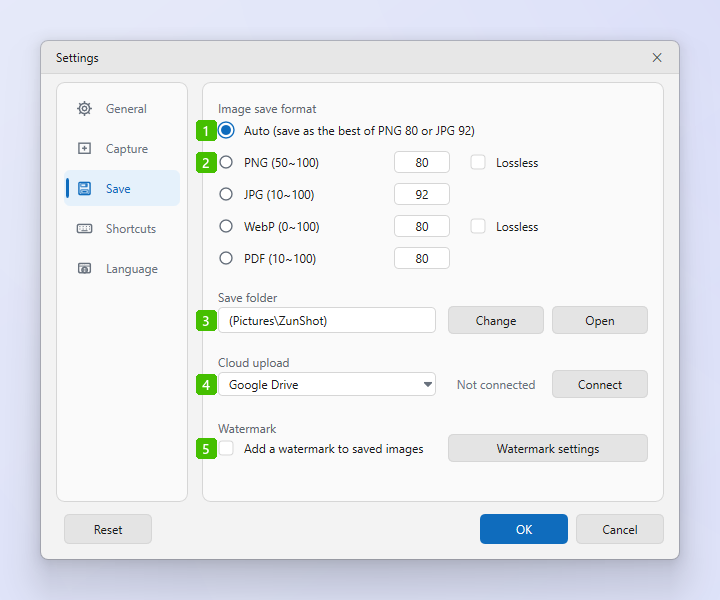
Task: Click Connect for cloud upload
Action: (x=600, y=384)
